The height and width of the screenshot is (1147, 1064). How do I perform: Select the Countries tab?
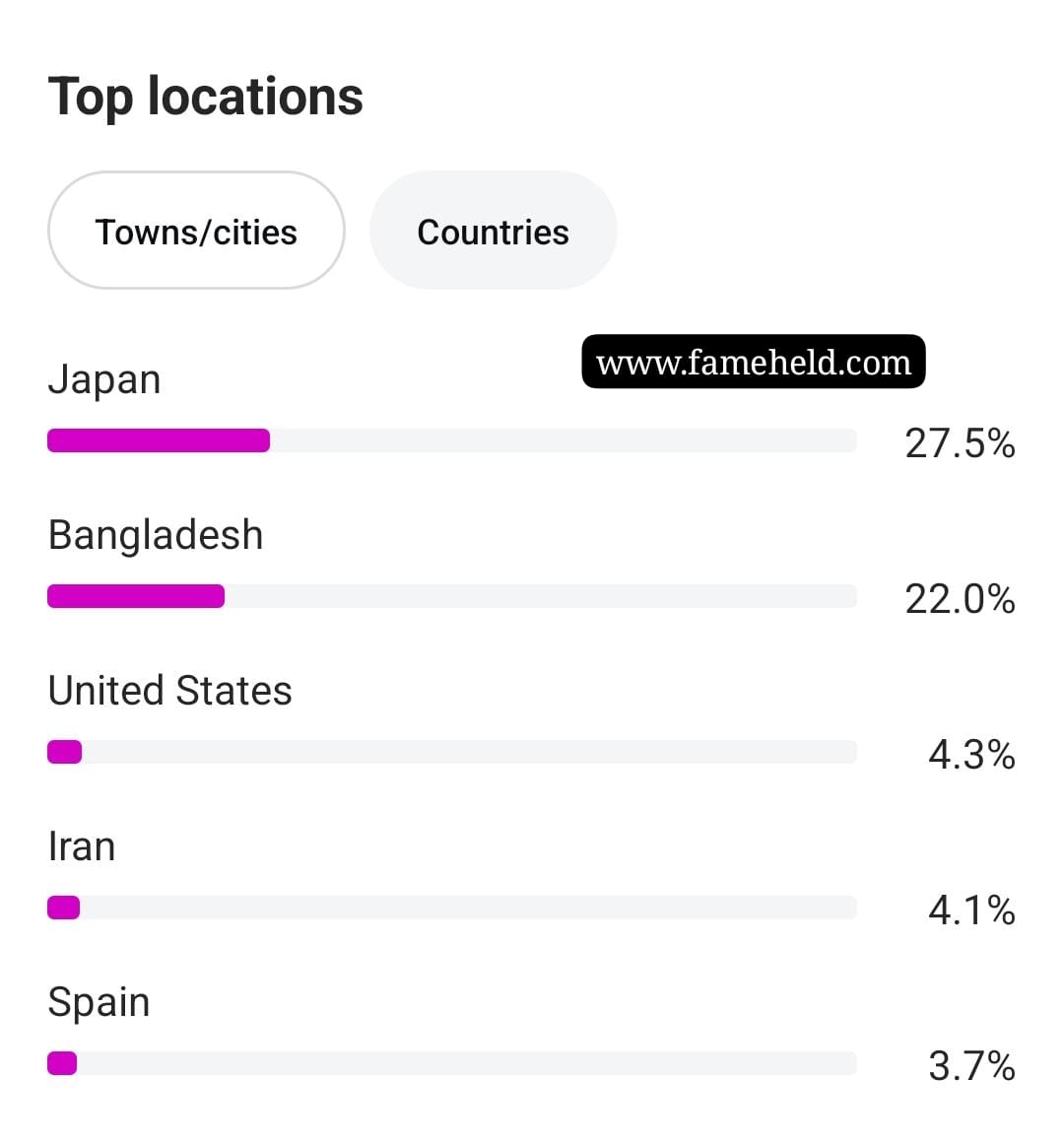[x=493, y=231]
